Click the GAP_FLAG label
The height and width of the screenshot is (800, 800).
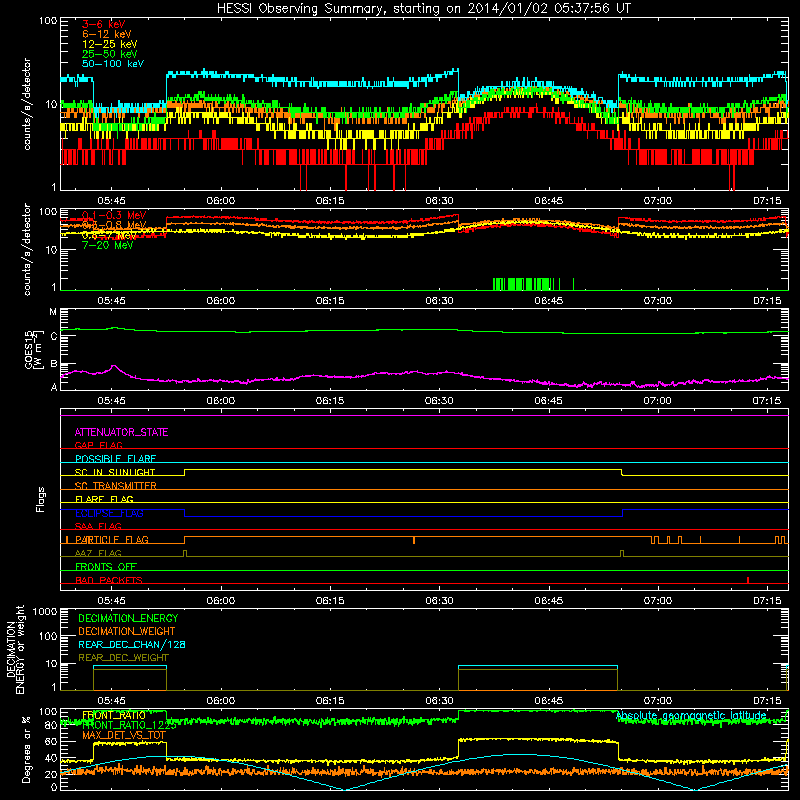98,445
